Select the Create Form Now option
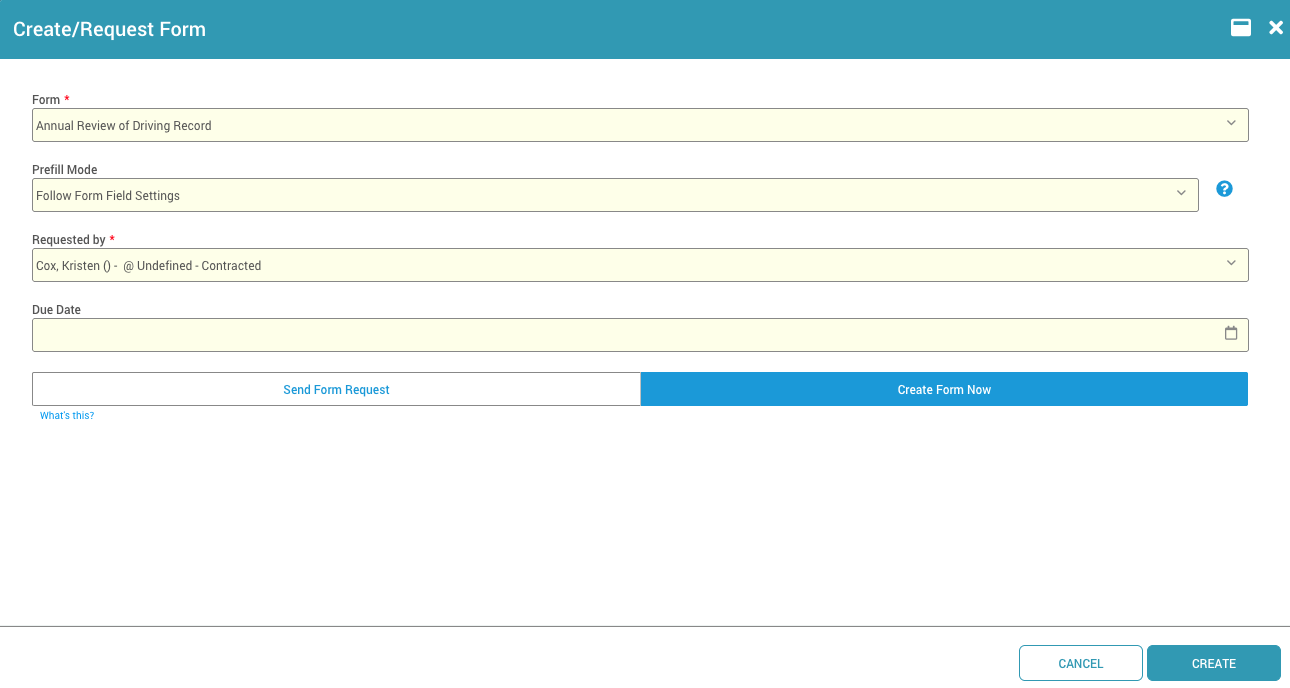This screenshot has width=1290, height=688. tap(944, 390)
